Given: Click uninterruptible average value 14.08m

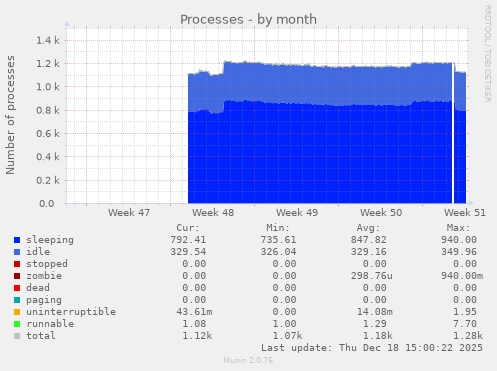Looking at the screenshot, I should [375, 312].
